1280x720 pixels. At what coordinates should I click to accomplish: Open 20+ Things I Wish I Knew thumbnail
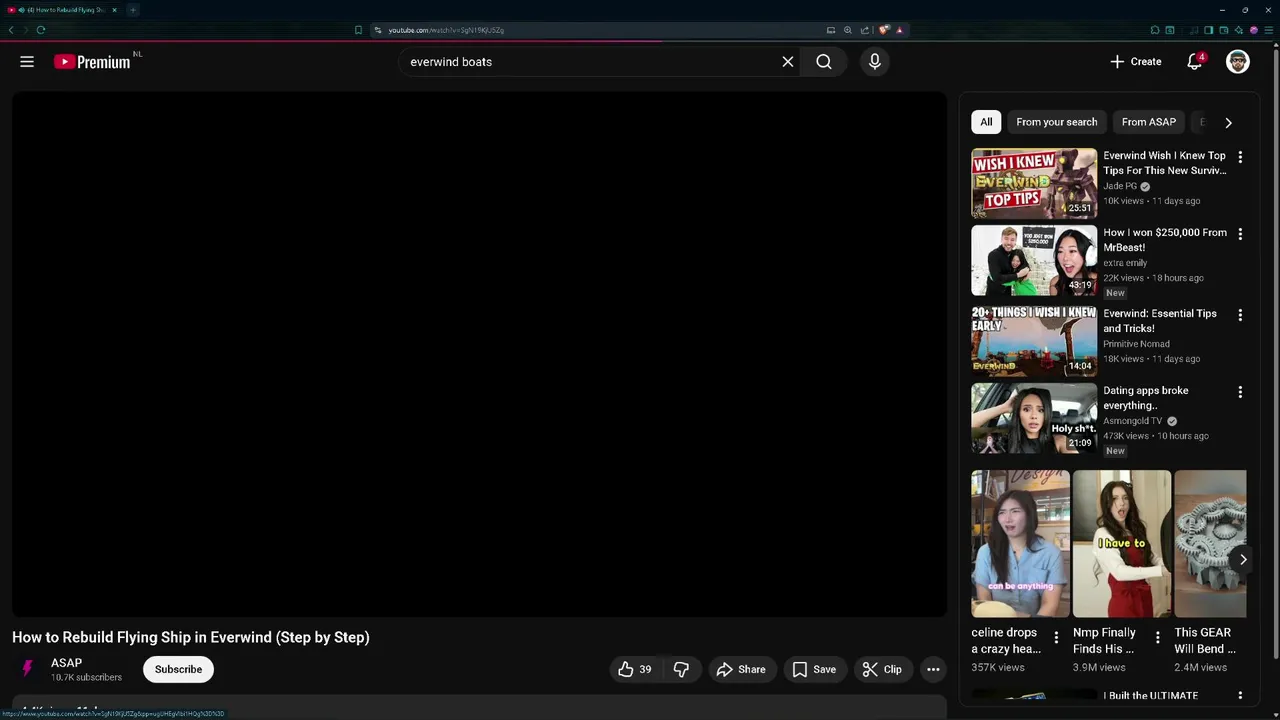1034,341
